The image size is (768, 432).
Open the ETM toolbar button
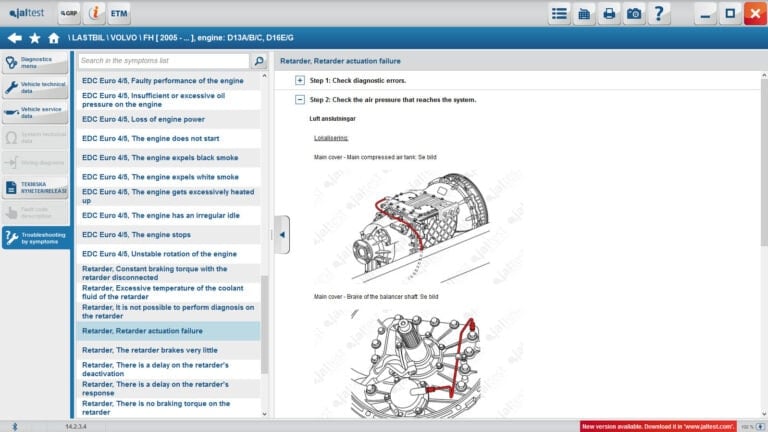click(x=119, y=13)
